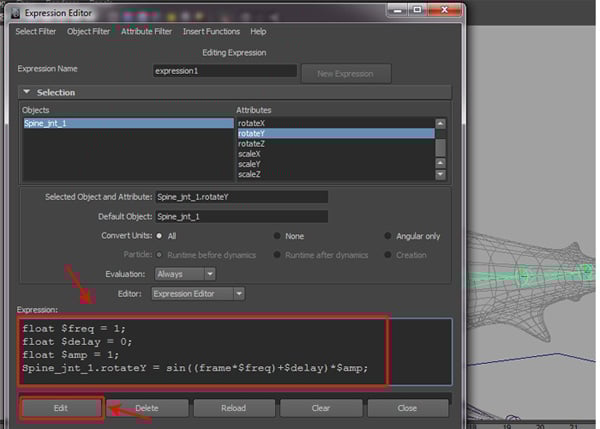Open the Editor dropdown
The width and height of the screenshot is (600, 429).
pyautogui.click(x=198, y=294)
